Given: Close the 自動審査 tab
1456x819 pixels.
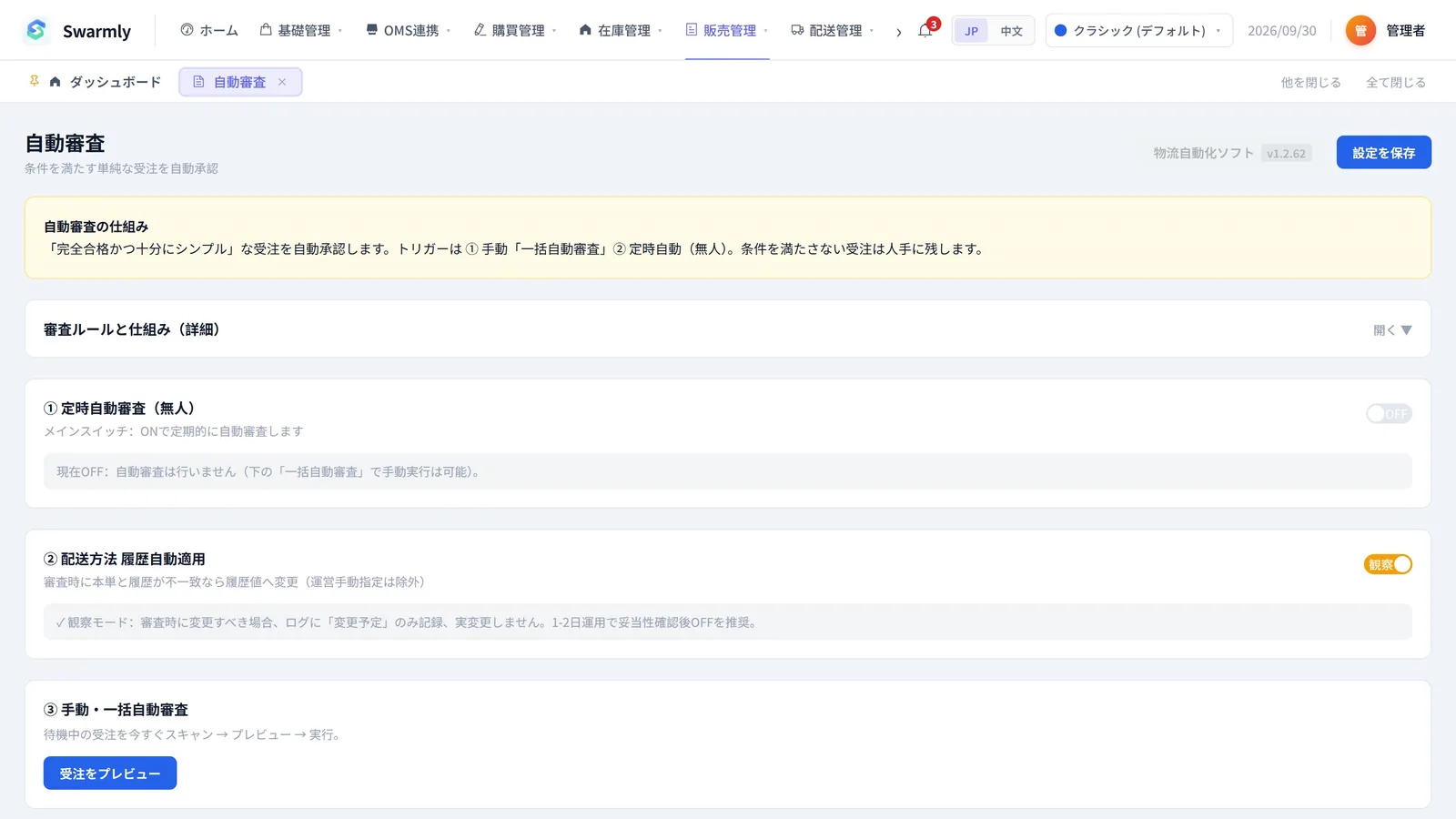Looking at the screenshot, I should click(282, 82).
